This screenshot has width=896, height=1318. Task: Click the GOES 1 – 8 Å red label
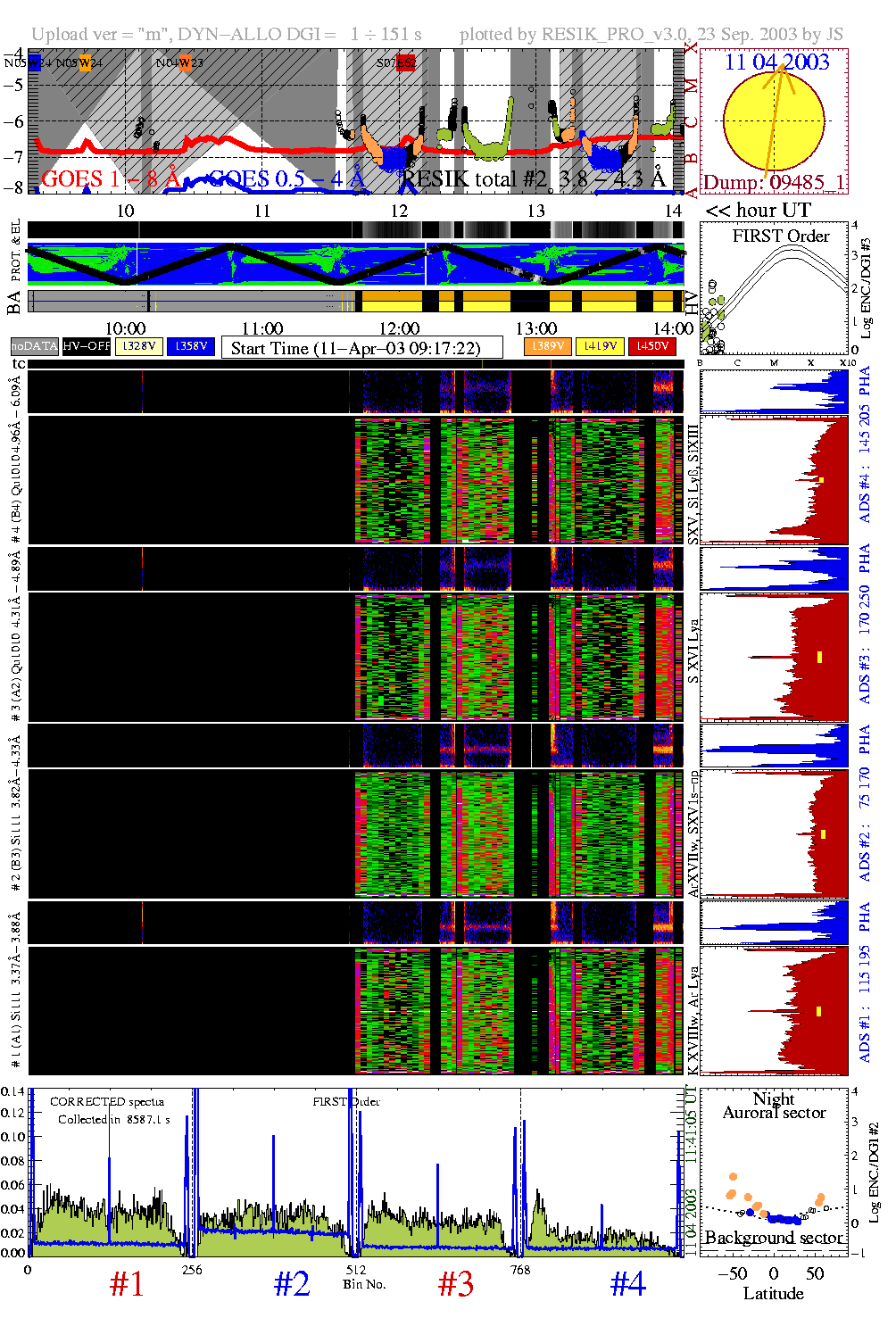coord(112,179)
